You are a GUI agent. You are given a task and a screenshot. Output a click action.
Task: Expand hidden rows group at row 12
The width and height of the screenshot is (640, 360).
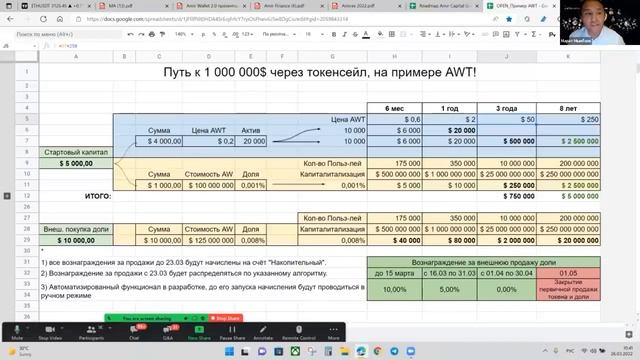pos(7,196)
